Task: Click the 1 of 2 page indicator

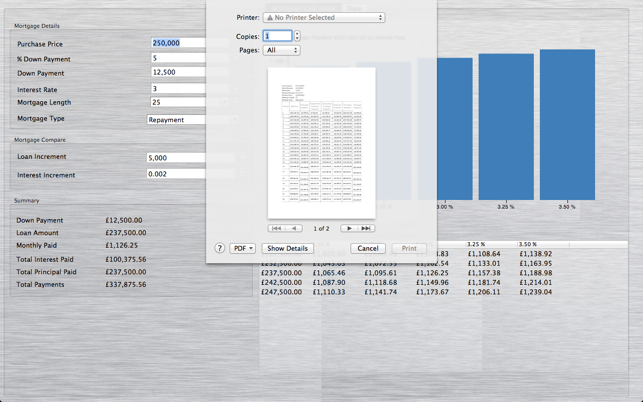Action: point(322,228)
